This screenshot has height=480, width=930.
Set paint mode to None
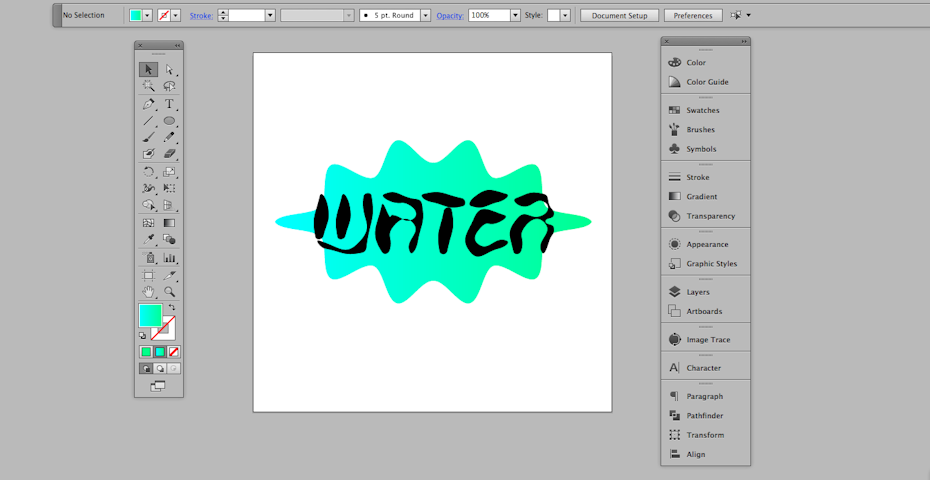point(174,352)
